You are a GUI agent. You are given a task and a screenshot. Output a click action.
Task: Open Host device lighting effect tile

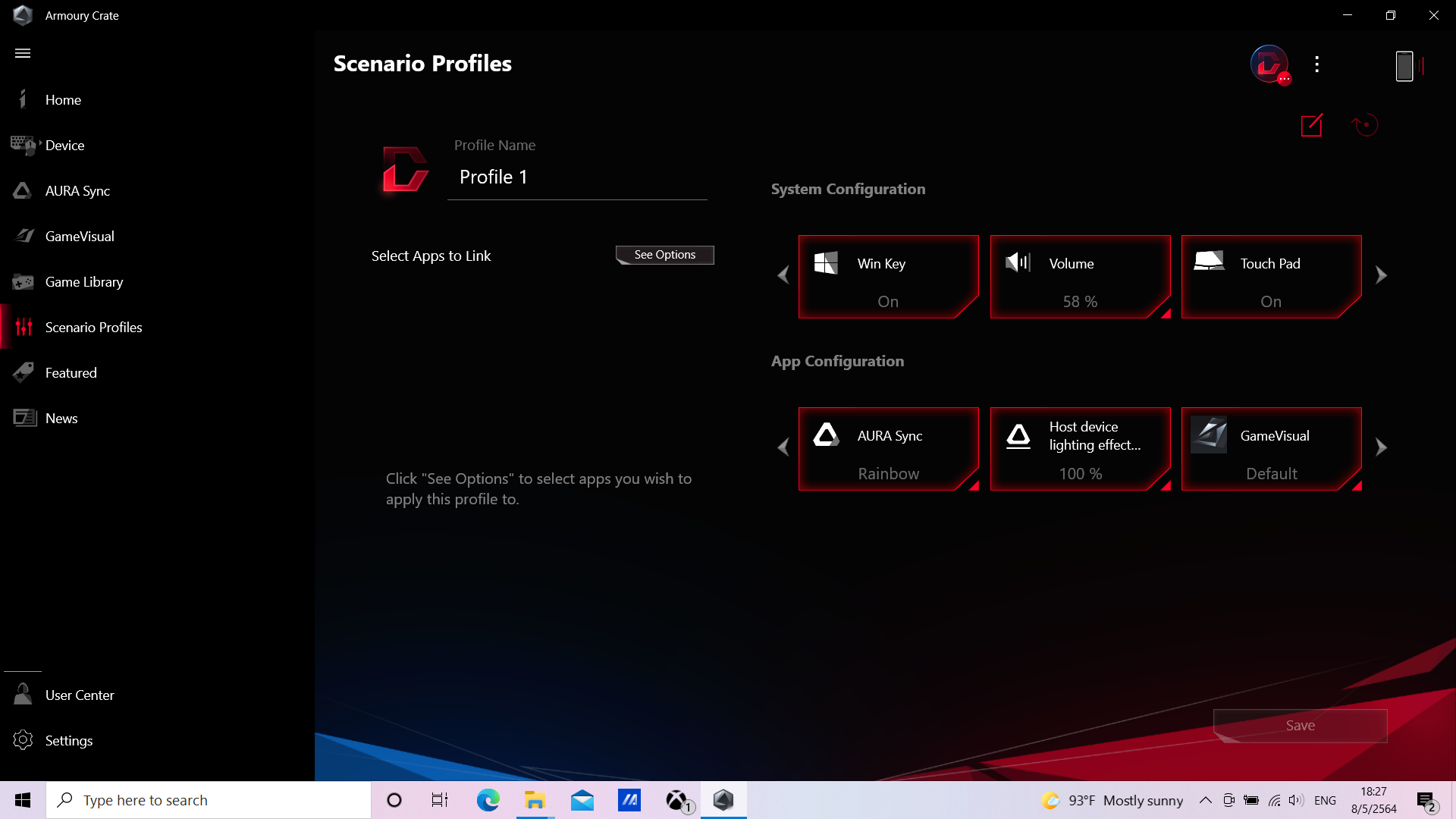(1080, 449)
